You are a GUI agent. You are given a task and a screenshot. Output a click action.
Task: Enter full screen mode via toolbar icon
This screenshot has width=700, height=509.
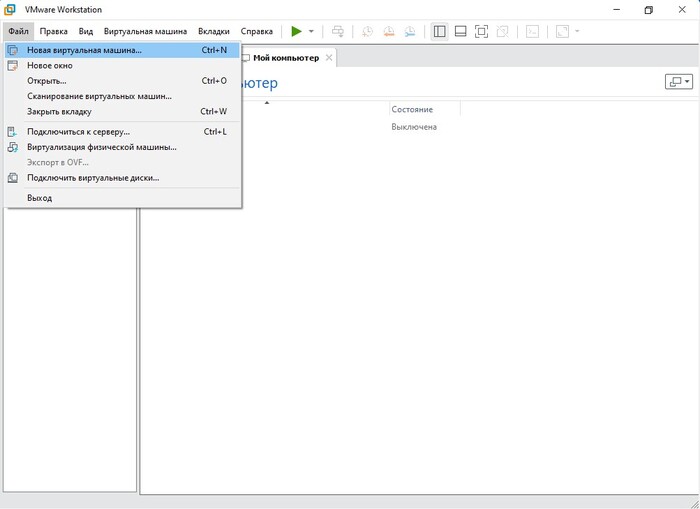pos(482,31)
